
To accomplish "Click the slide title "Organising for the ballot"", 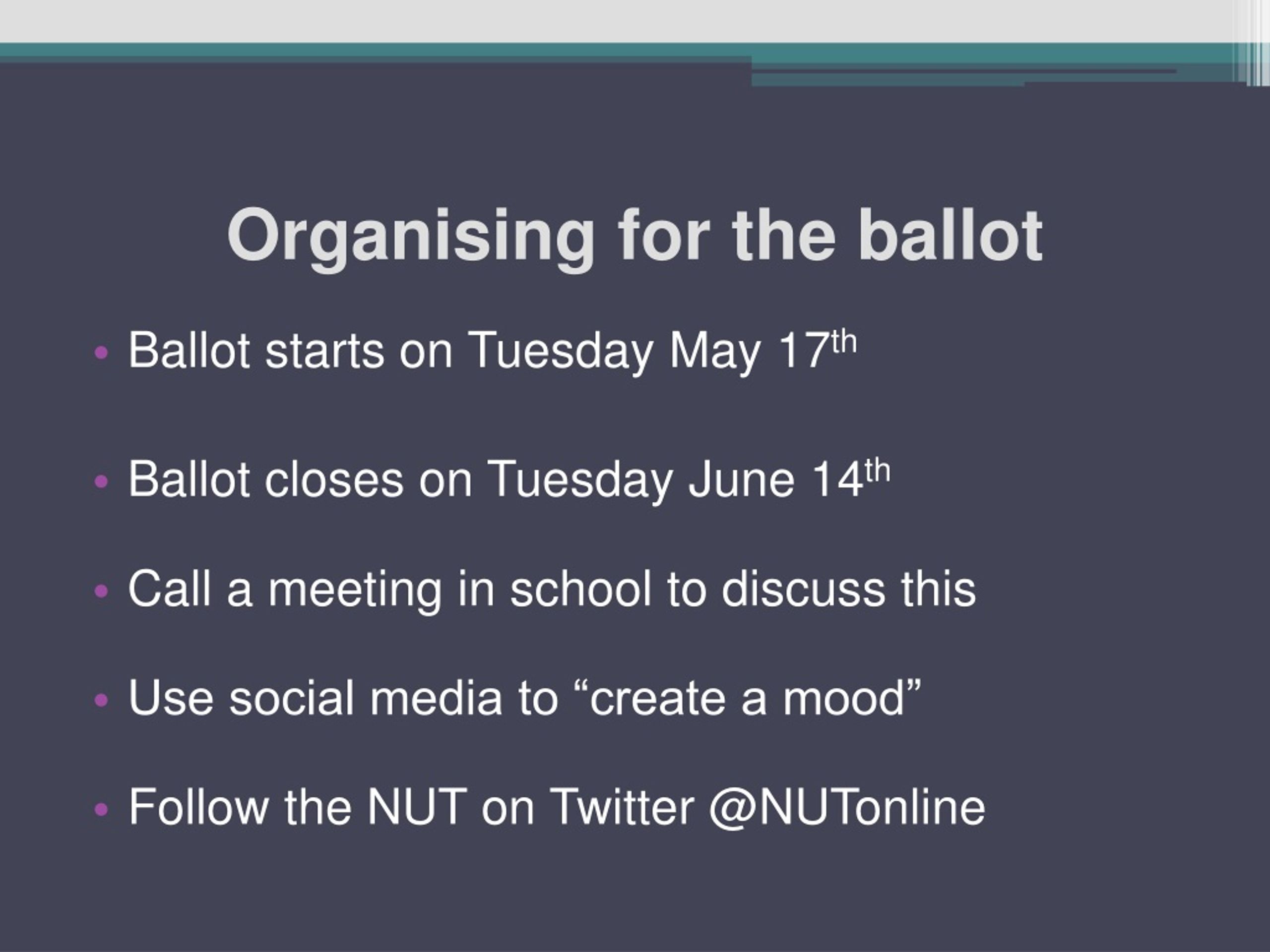I will pyautogui.click(x=635, y=237).
